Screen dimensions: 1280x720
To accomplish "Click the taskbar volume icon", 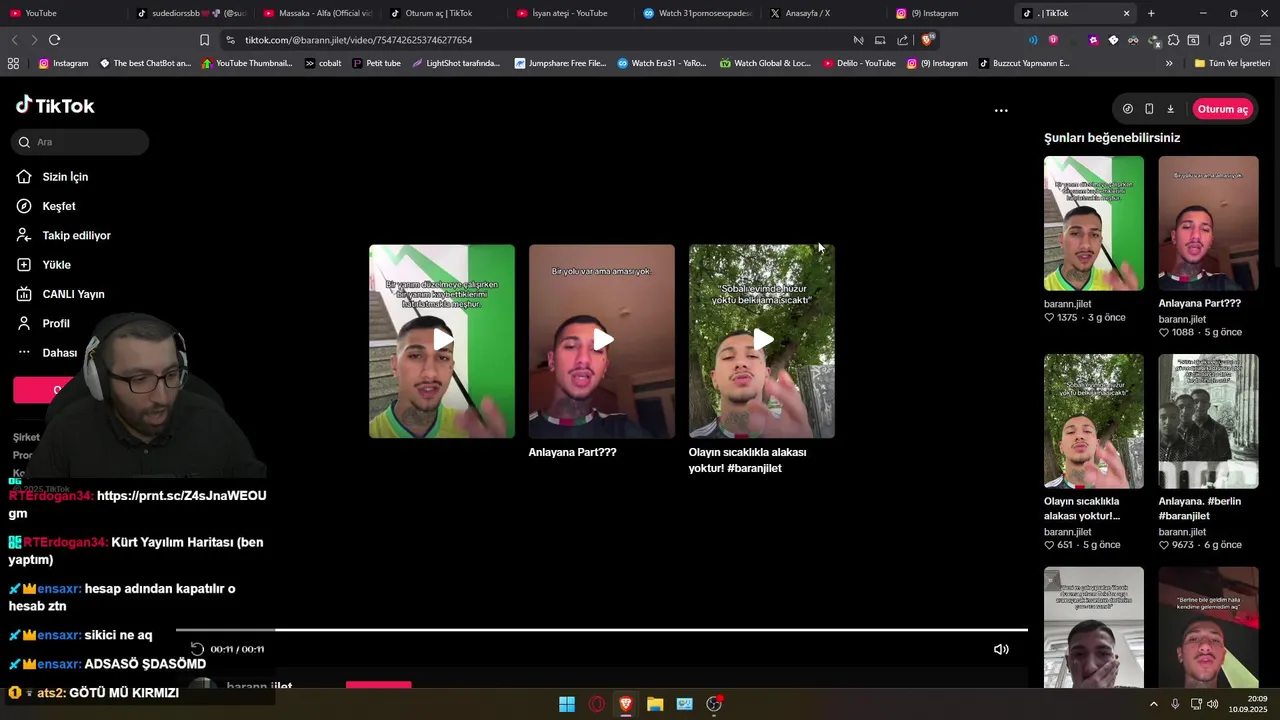I will [1213, 704].
